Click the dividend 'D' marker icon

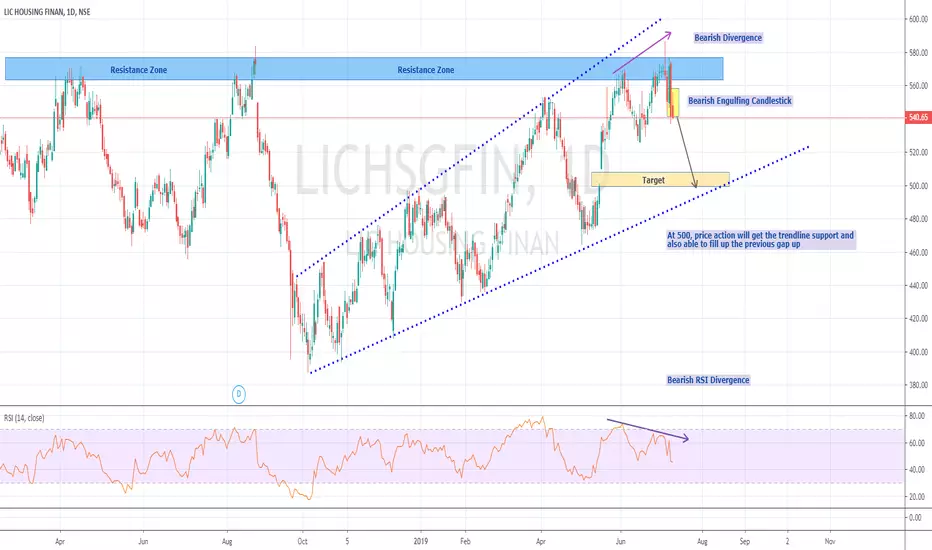[238, 394]
